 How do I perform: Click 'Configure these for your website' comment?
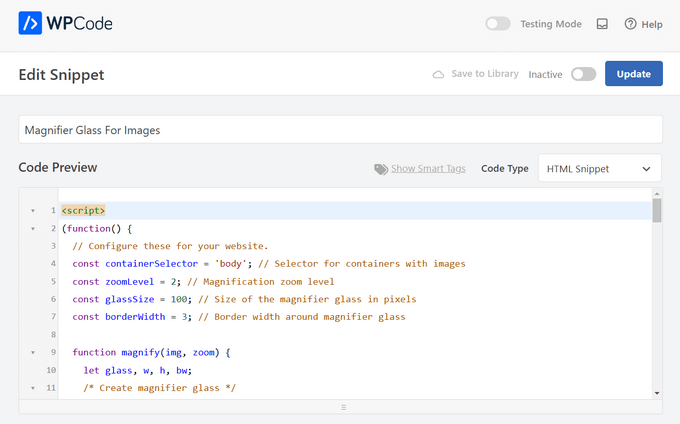[x=170, y=246]
